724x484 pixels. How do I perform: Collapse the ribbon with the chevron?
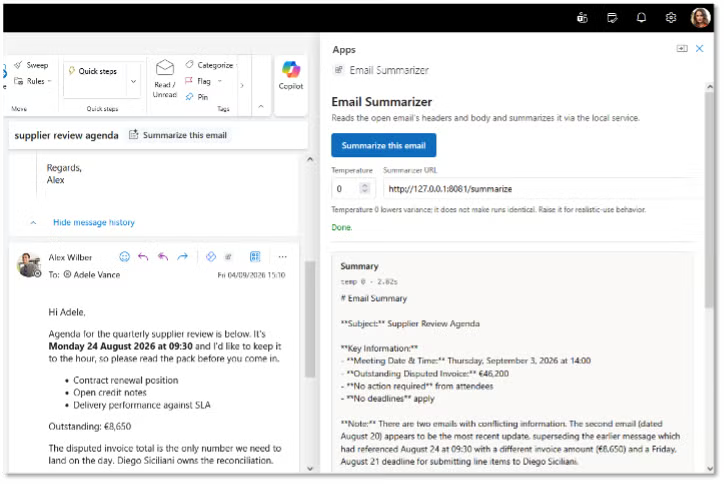point(261,107)
